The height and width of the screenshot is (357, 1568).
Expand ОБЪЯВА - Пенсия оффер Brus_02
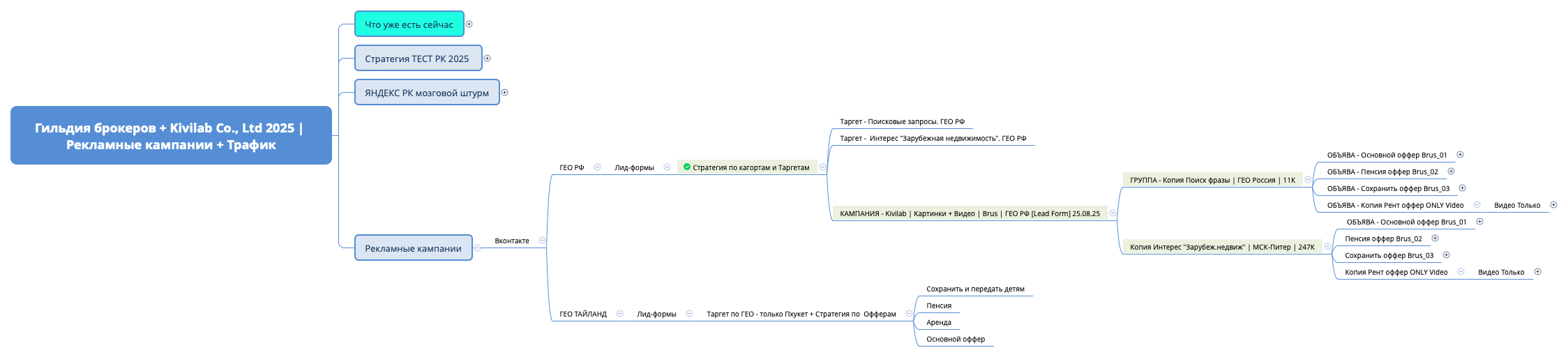(1452, 172)
